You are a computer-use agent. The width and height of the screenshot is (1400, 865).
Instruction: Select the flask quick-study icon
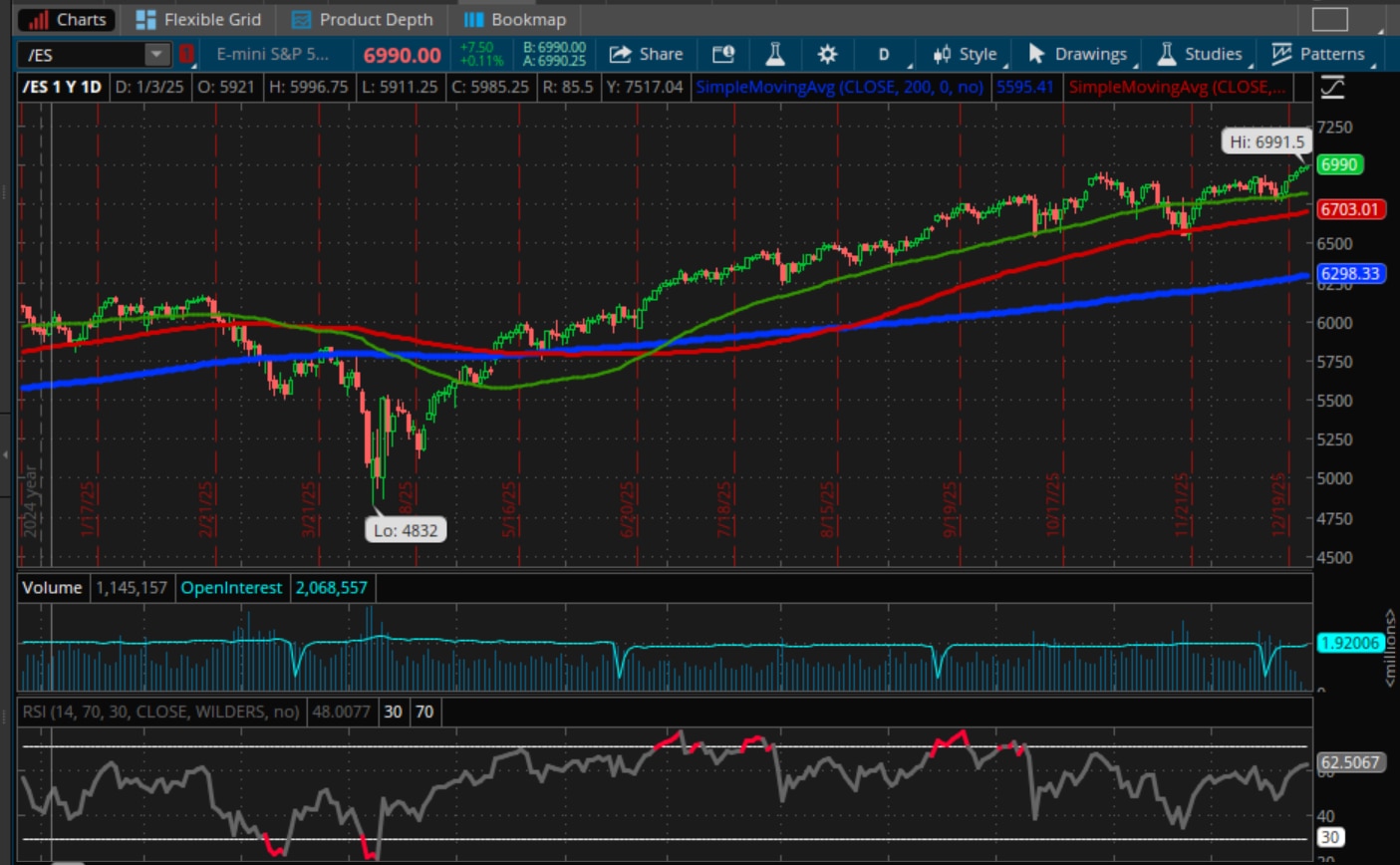tap(775, 55)
